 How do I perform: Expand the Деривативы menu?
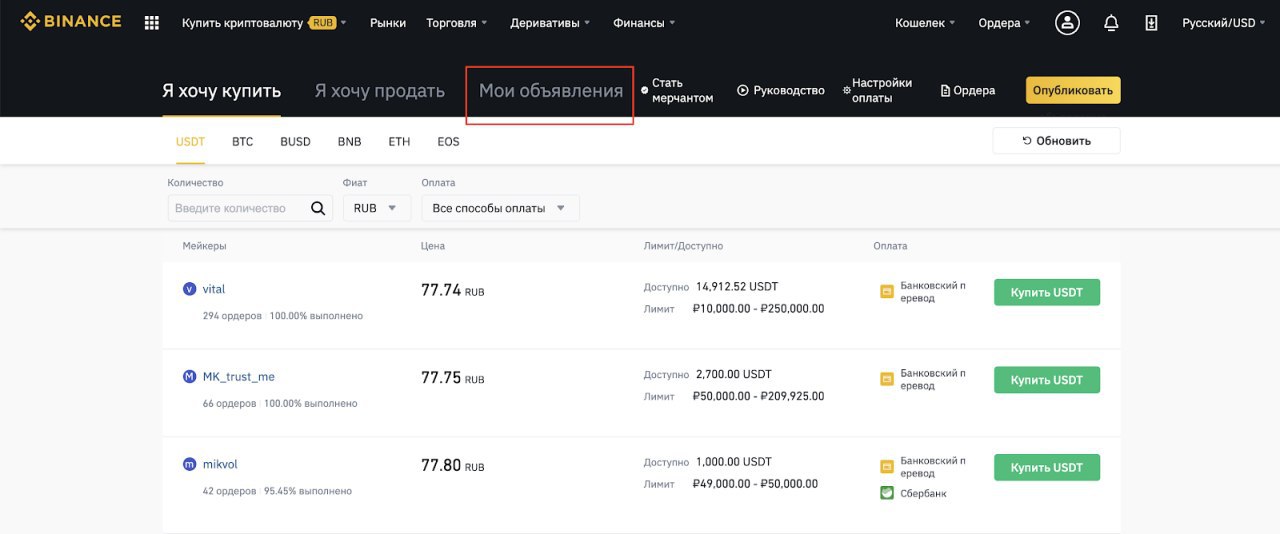550,23
